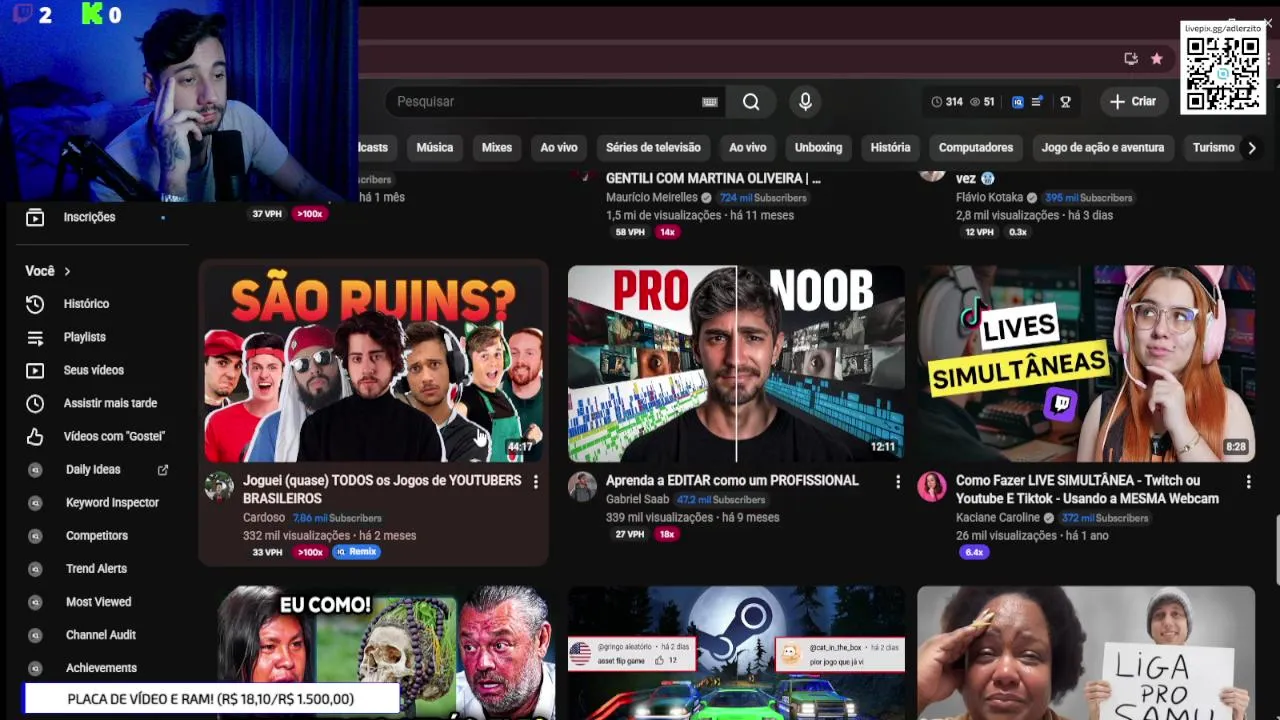This screenshot has width=1280, height=720.
Task: Click the Remix badge on Cardoso video
Action: point(356,552)
